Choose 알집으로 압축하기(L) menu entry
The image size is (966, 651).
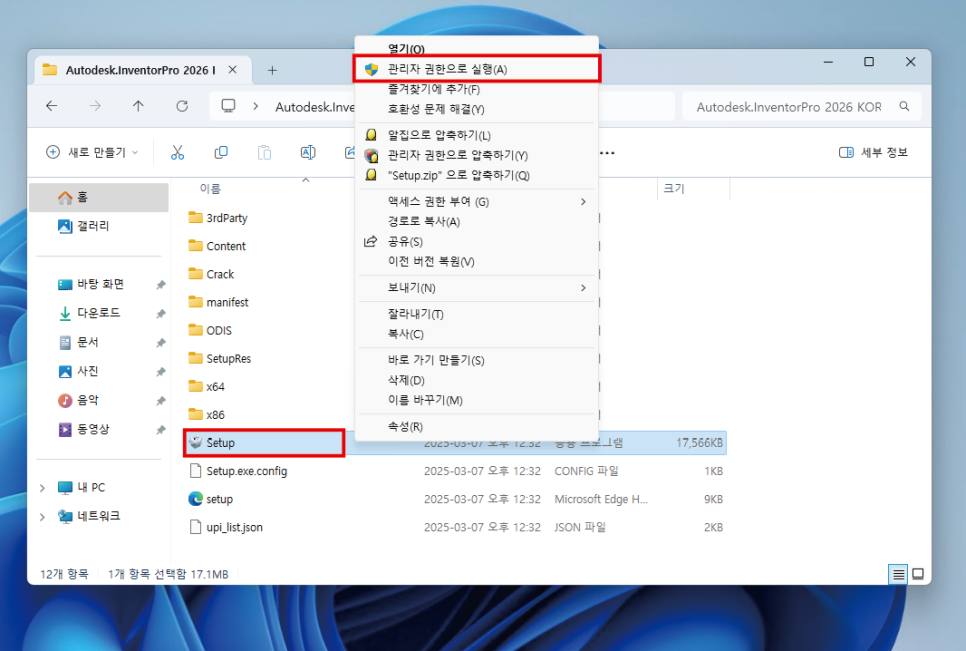click(x=477, y=135)
